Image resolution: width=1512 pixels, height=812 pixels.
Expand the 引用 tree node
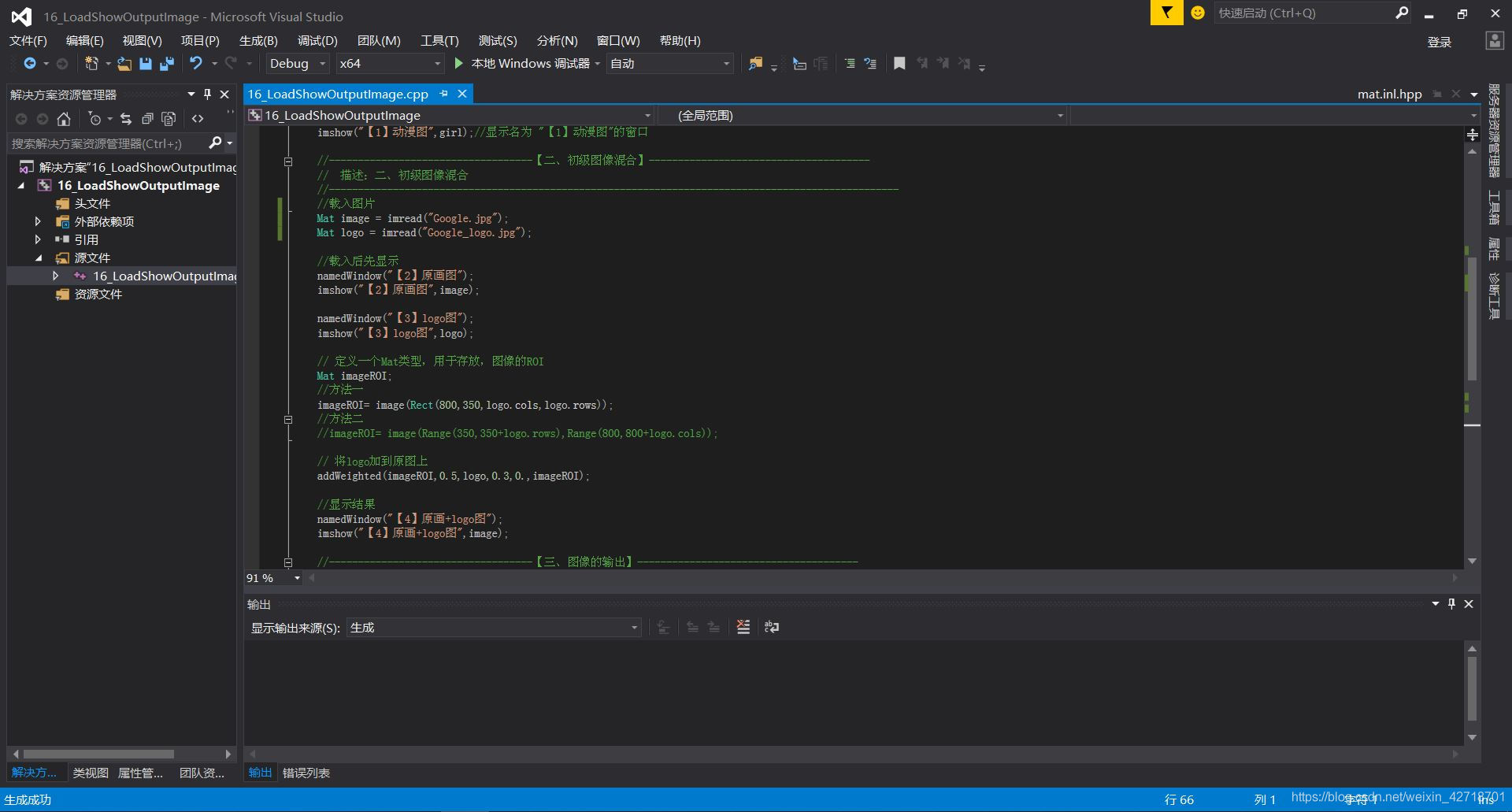click(x=37, y=239)
